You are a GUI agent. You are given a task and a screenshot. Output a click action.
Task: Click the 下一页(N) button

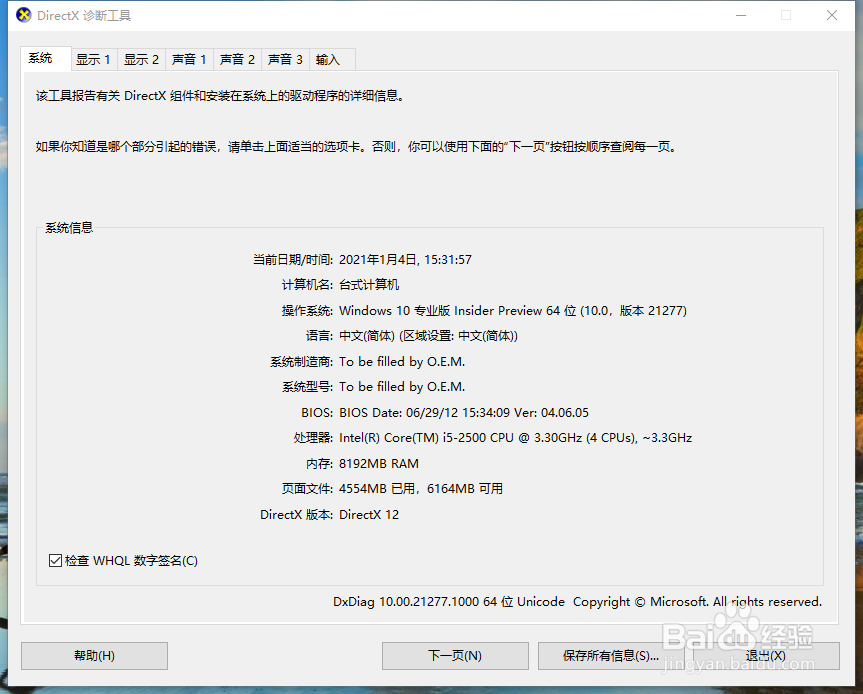455,656
